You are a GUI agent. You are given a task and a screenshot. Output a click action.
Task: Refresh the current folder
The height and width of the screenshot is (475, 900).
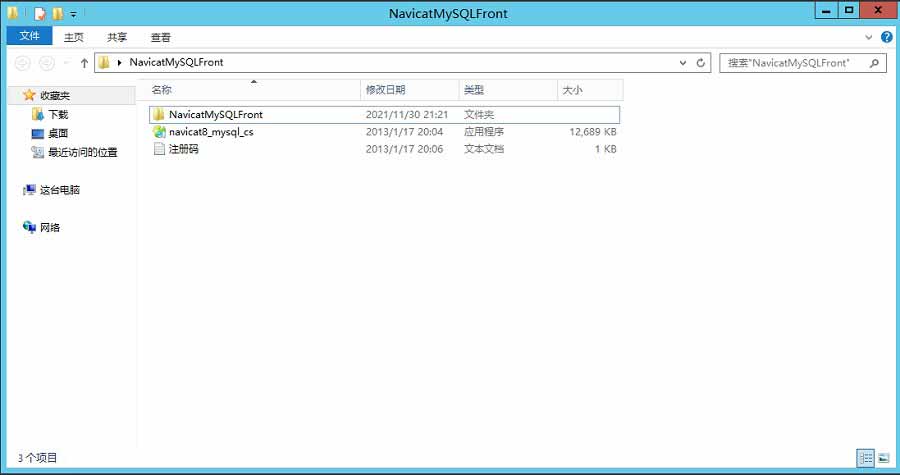pyautogui.click(x=700, y=63)
